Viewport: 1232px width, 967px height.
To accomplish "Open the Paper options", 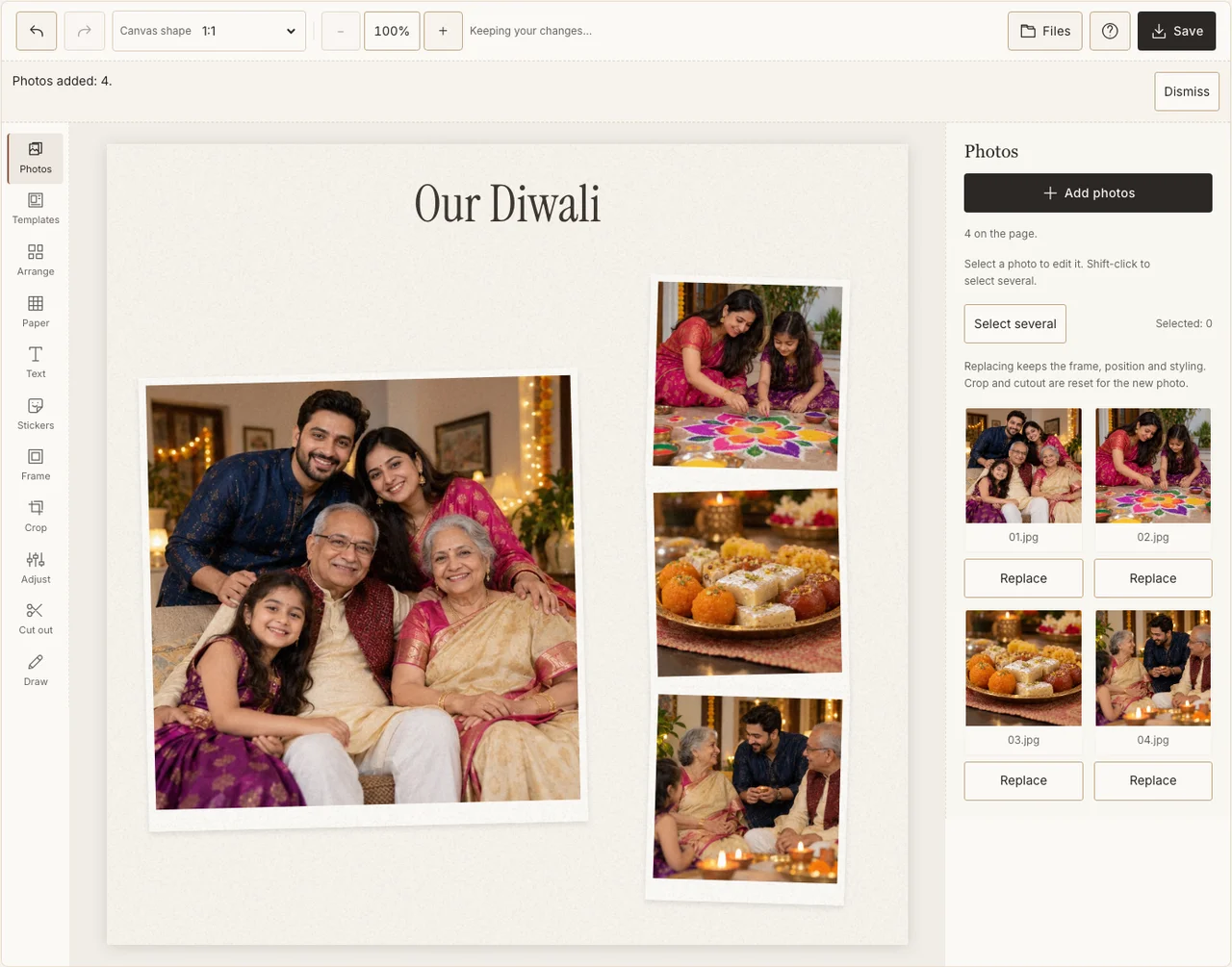I will click(36, 312).
